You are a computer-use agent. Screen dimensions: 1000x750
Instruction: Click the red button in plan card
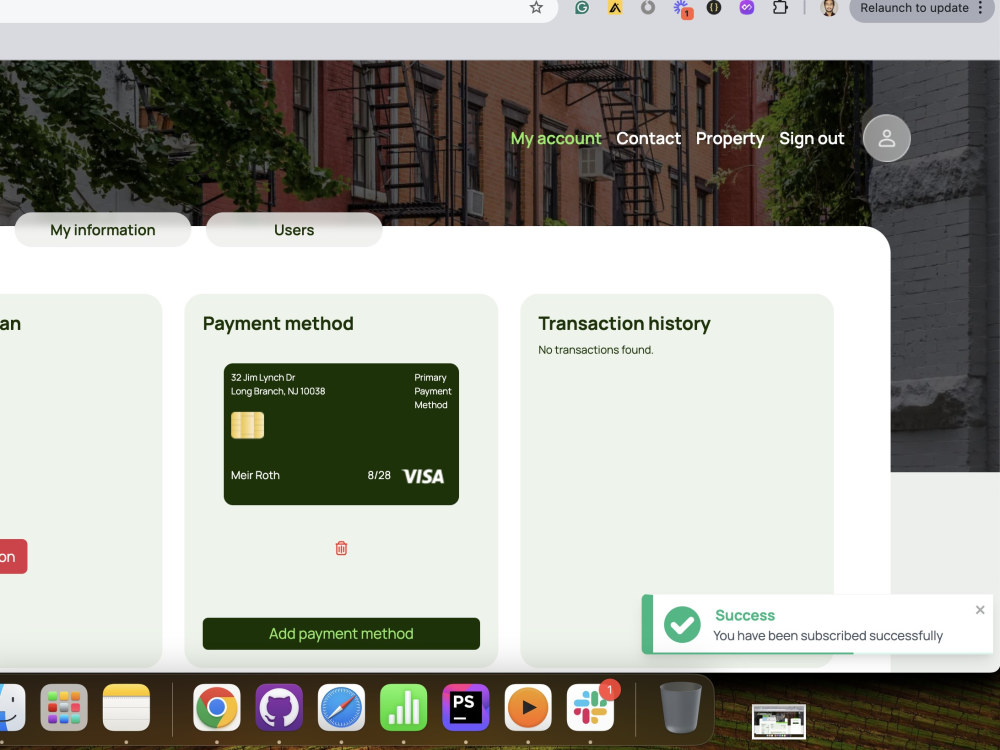[x=13, y=556]
